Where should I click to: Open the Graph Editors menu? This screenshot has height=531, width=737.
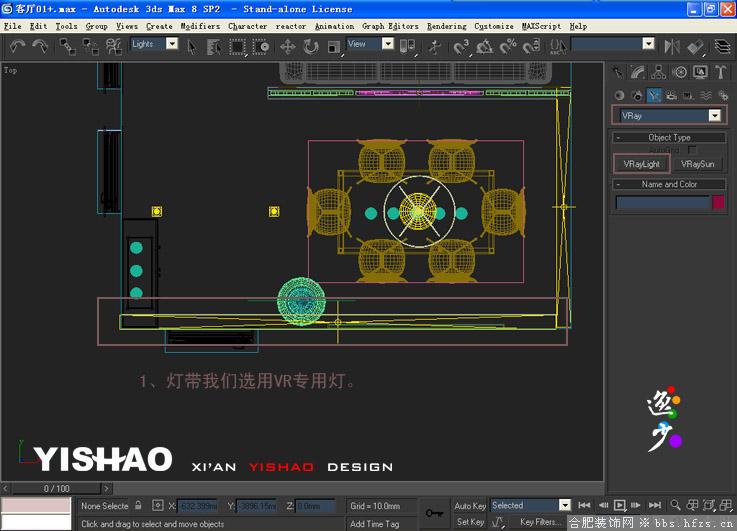(390, 26)
